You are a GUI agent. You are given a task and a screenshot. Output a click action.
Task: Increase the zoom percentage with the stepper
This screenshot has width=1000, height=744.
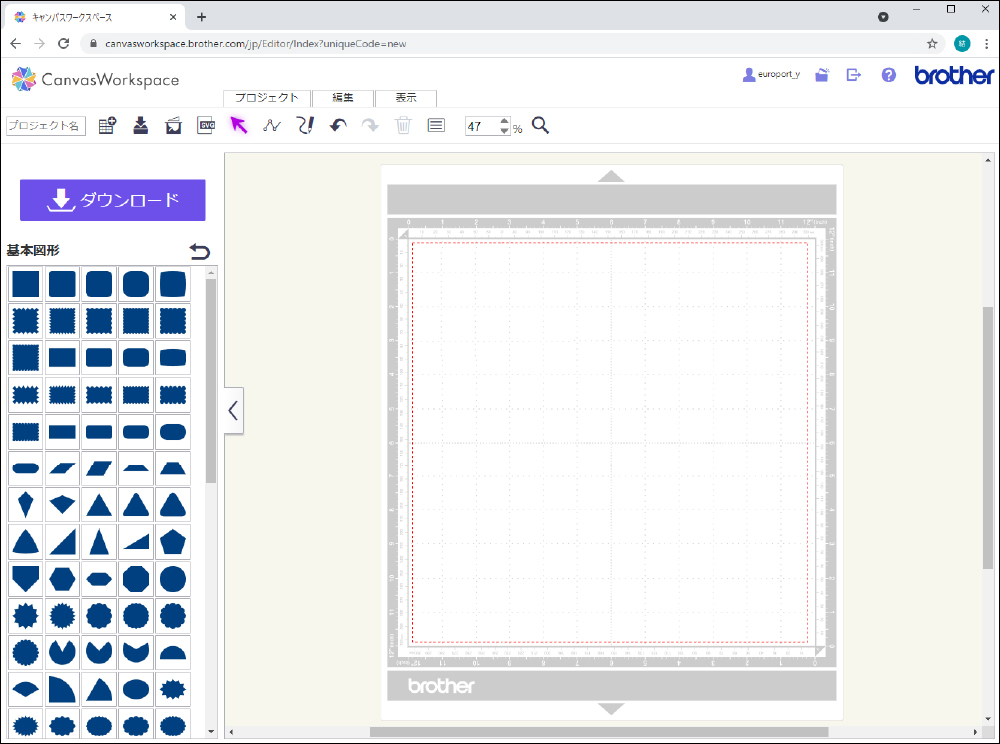(503, 122)
